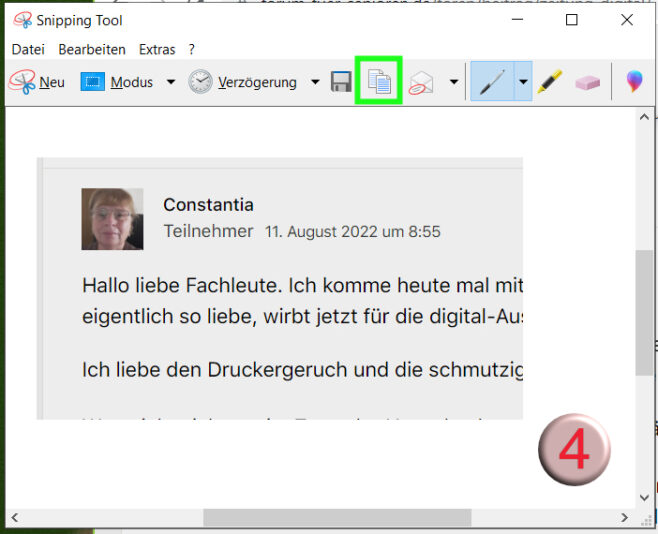Click the horizontal scrollbar right arrow

click(625, 518)
